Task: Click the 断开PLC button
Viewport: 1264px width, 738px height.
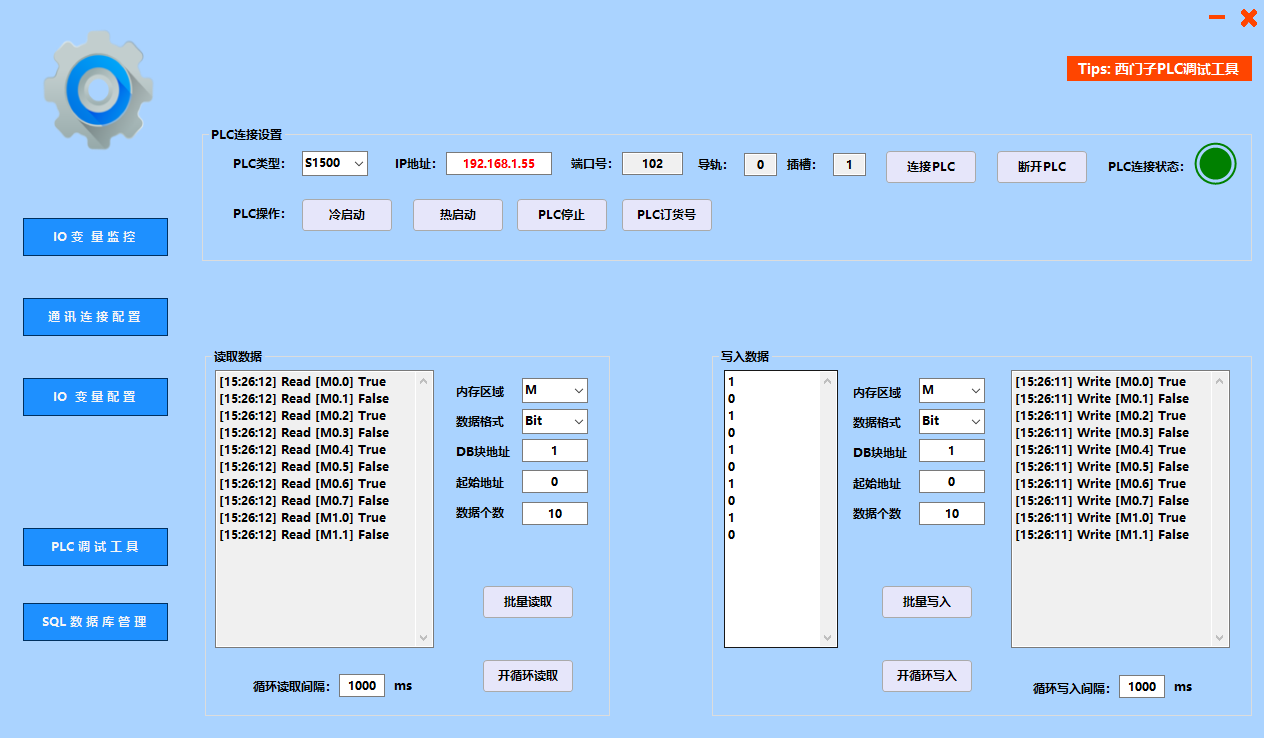Action: click(1042, 167)
